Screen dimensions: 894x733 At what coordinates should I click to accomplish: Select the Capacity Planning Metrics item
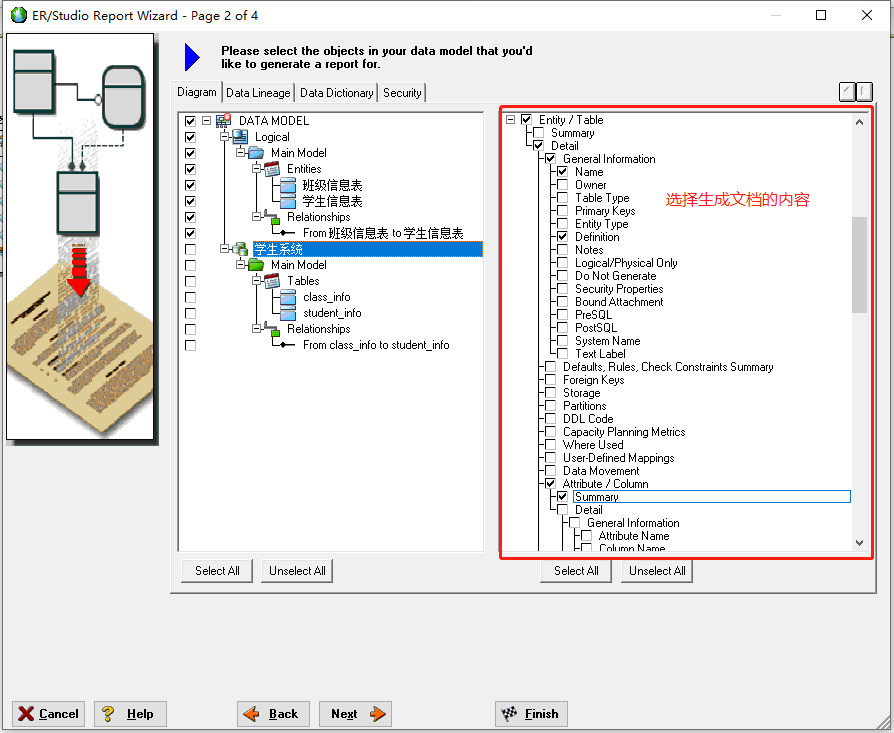624,431
